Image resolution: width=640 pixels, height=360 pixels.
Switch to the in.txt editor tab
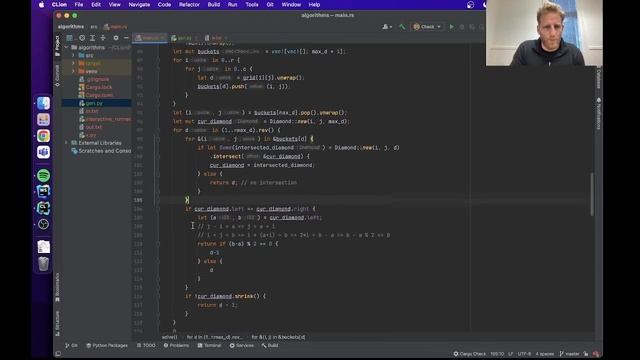216,38
